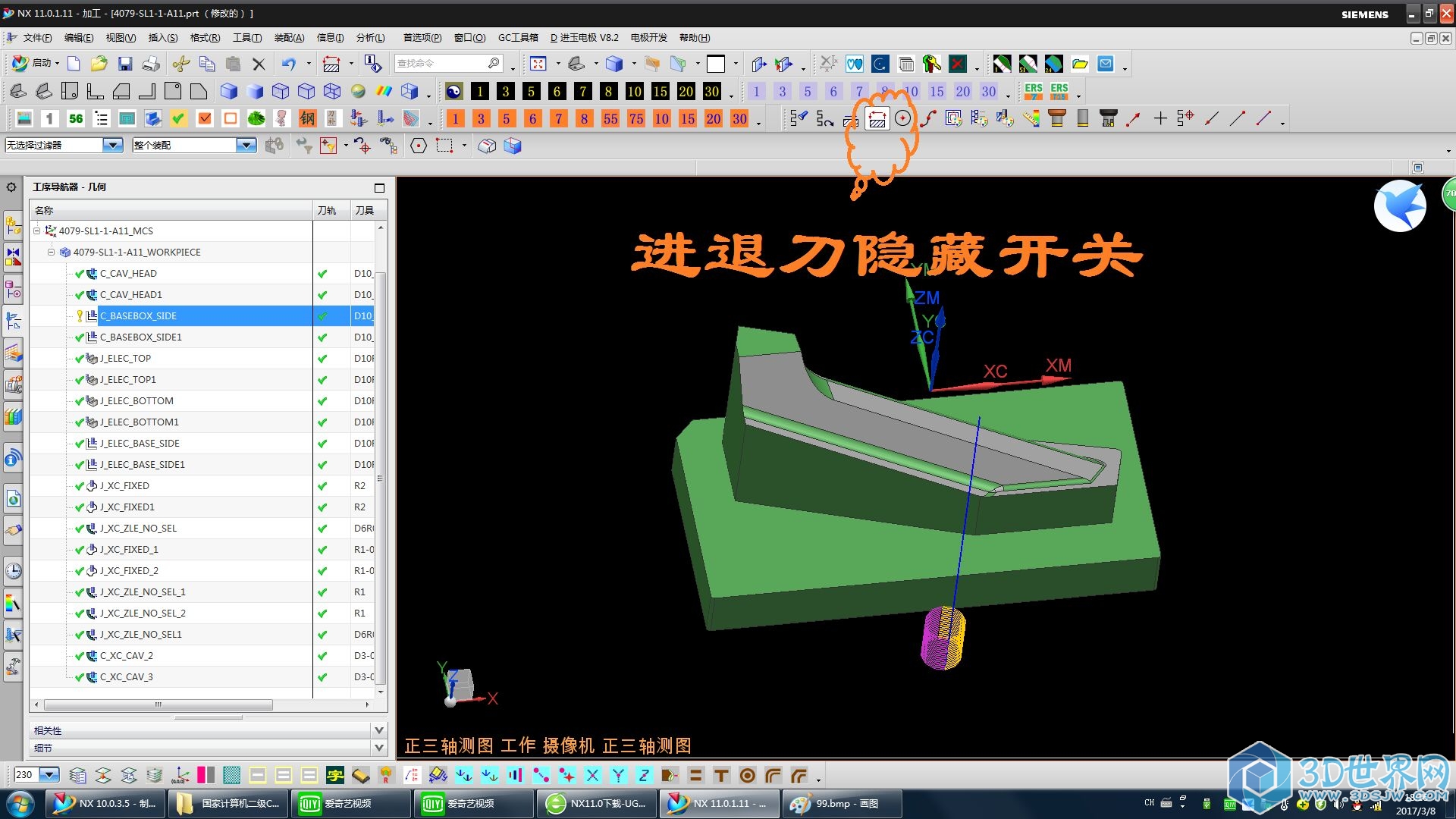The height and width of the screenshot is (819, 1456).
Task: Open the 230 value dropdown
Action: click(49, 774)
